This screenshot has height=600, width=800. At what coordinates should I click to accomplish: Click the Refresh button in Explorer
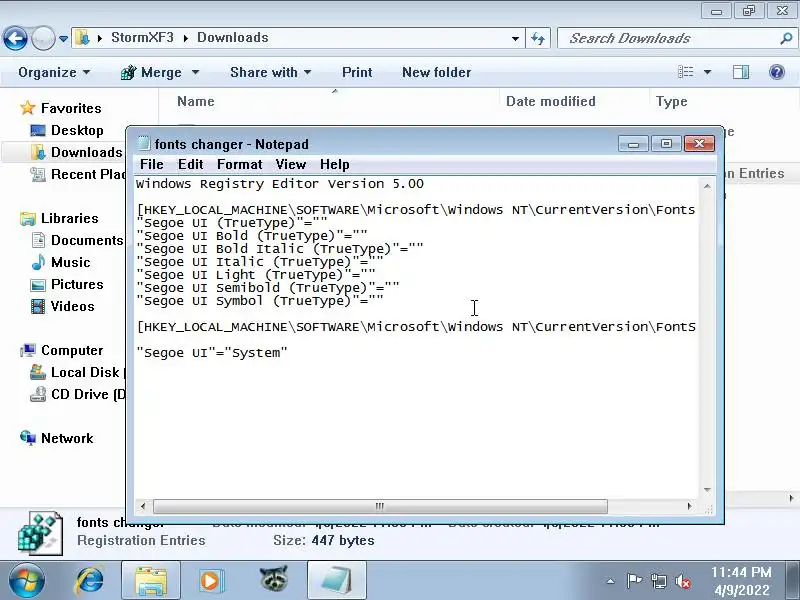538,38
